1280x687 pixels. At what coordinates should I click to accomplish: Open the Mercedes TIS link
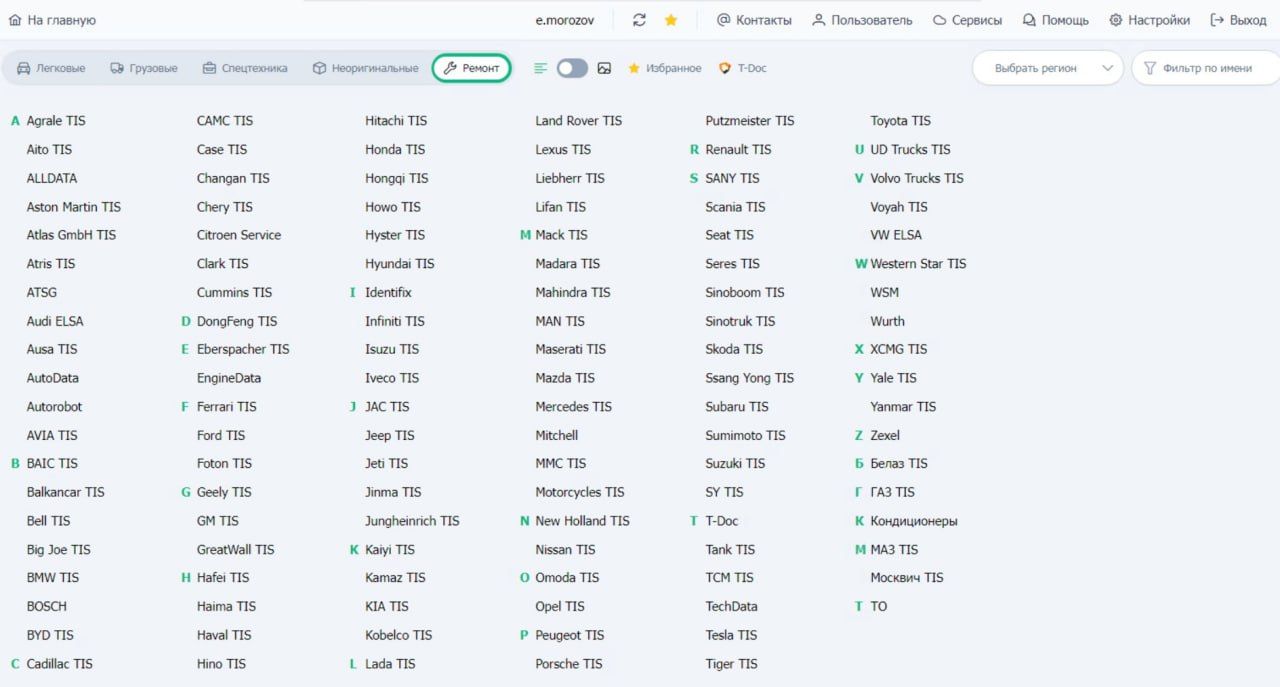pos(573,407)
